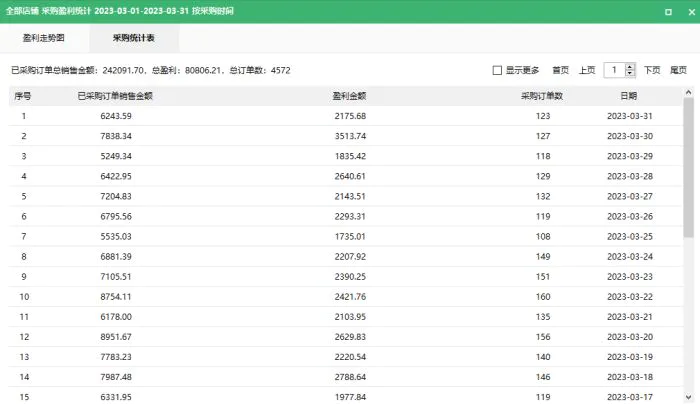Select sales amount cell 8951.67
This screenshot has height=405, width=700.
click(116, 337)
